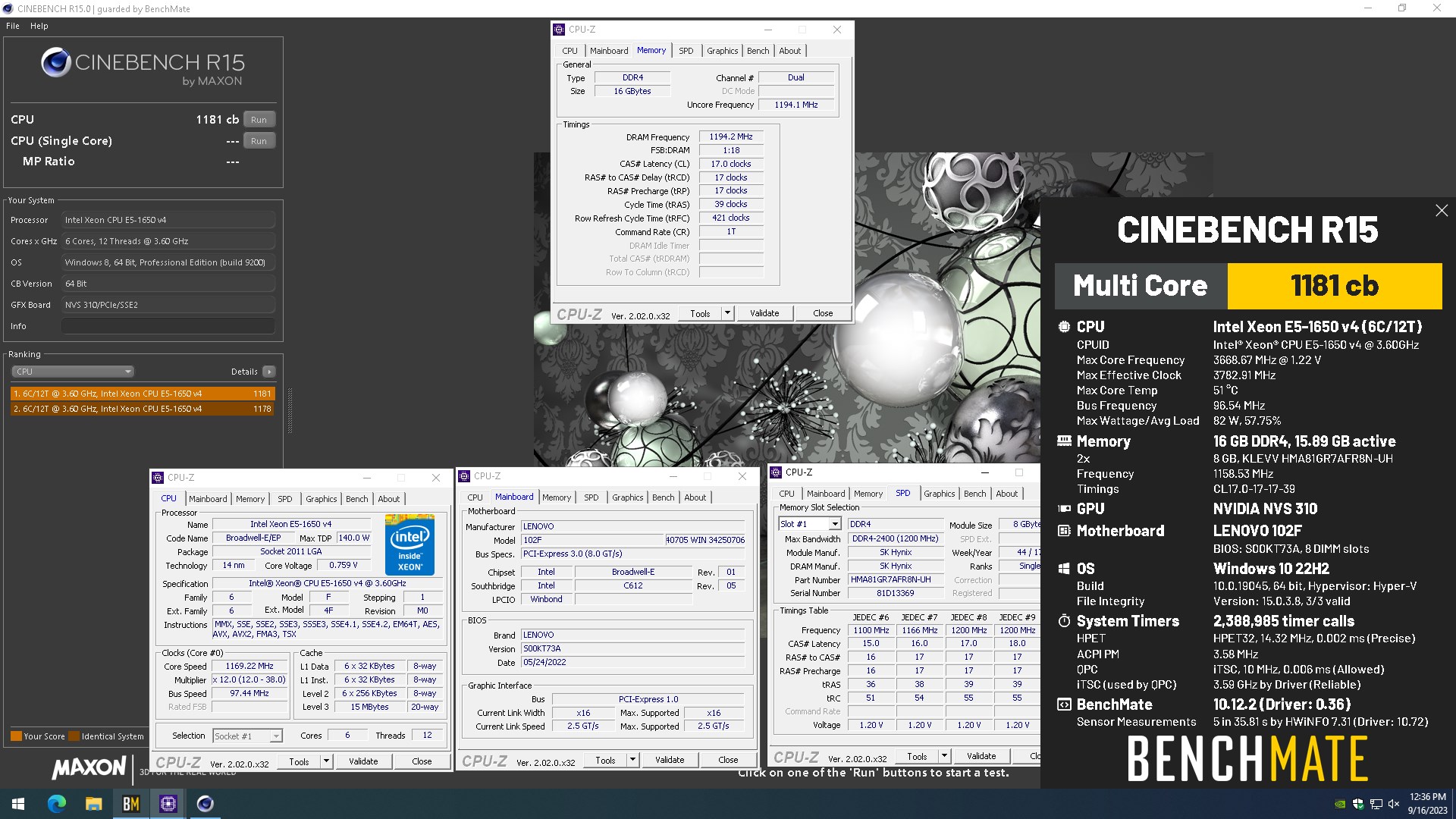The height and width of the screenshot is (819, 1456).
Task: Open Bench tab in Memory CPU-Z window
Action: tap(758, 51)
